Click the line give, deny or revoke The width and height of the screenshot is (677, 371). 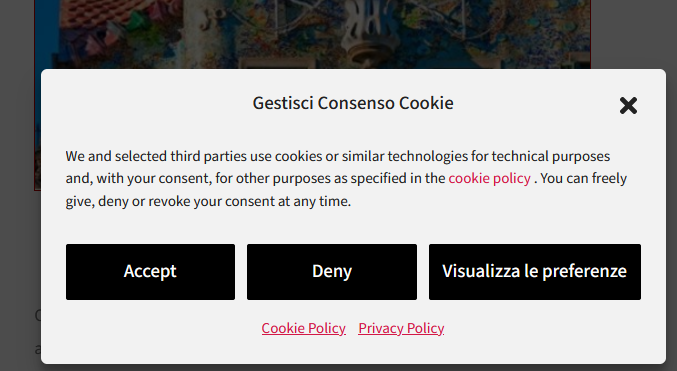(208, 201)
